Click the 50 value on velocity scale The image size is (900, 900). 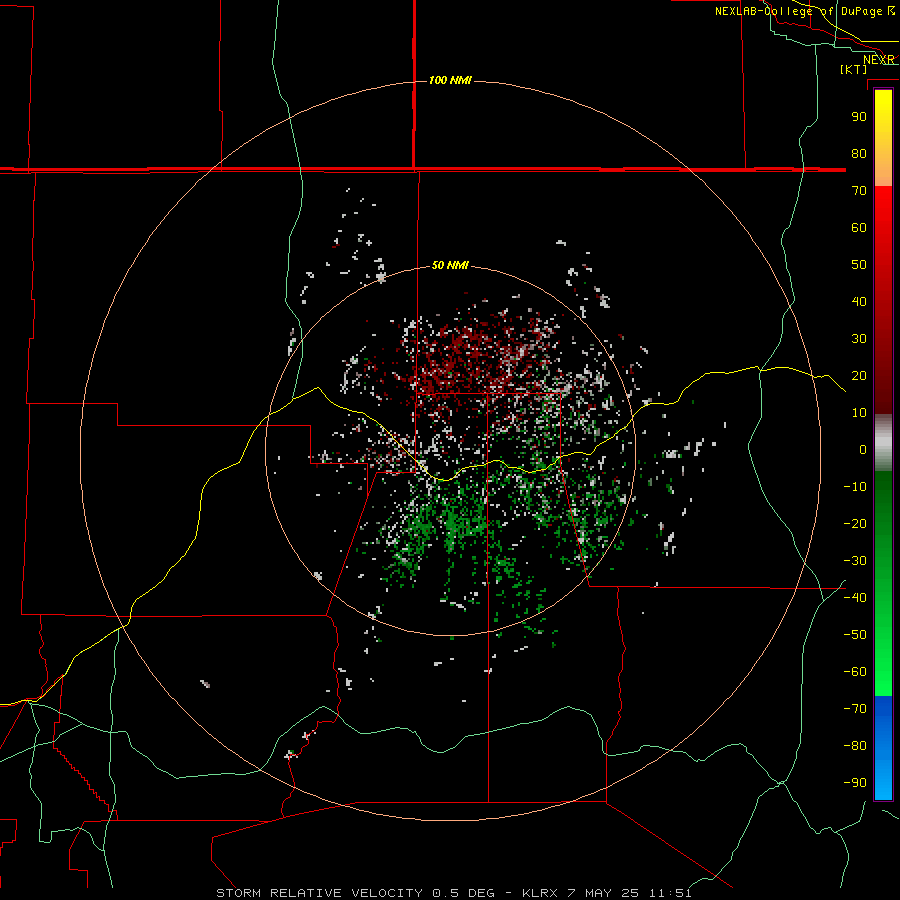pyautogui.click(x=859, y=265)
